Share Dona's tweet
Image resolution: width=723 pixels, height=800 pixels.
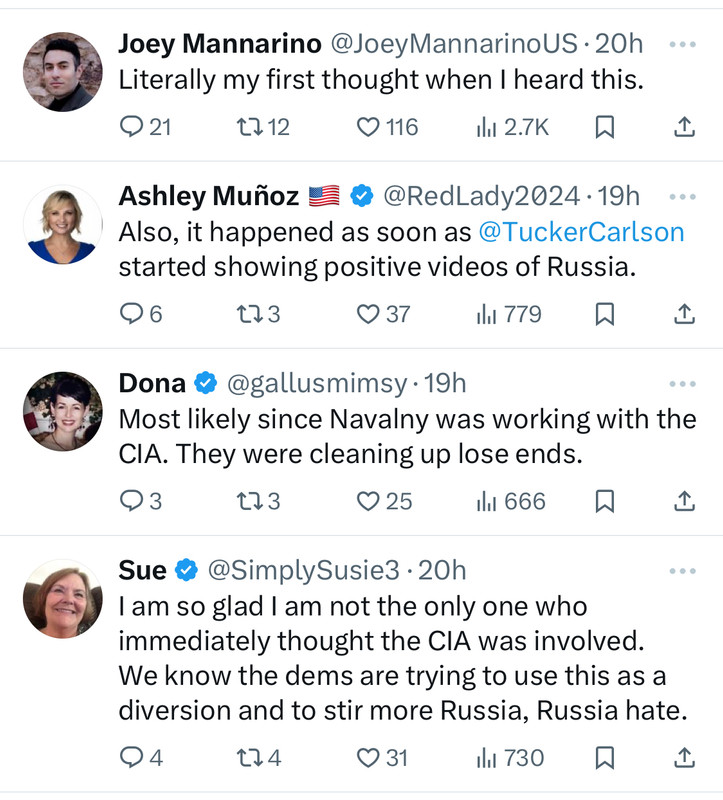coord(684,501)
